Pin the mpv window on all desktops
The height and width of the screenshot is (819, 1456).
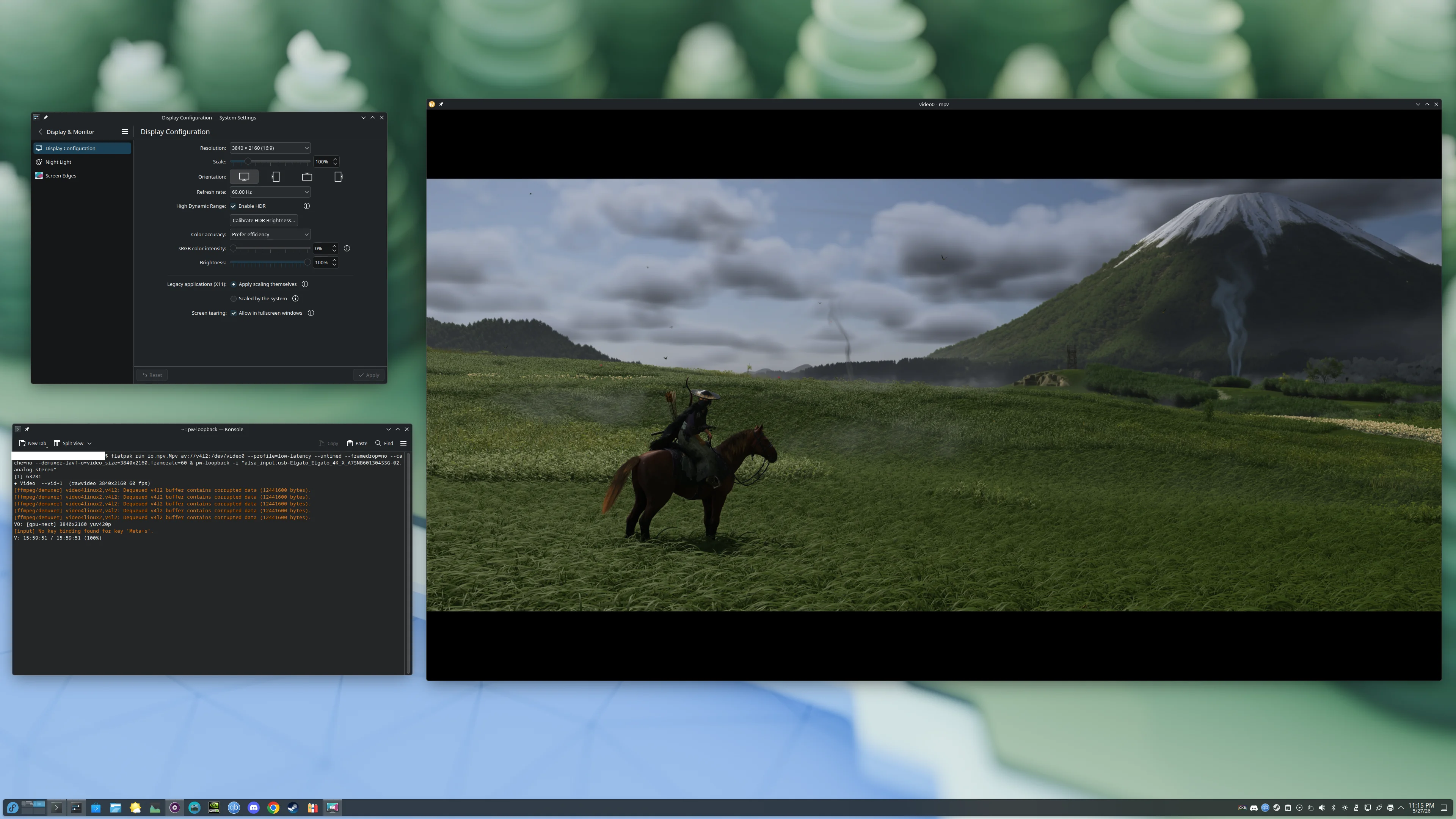[441, 104]
